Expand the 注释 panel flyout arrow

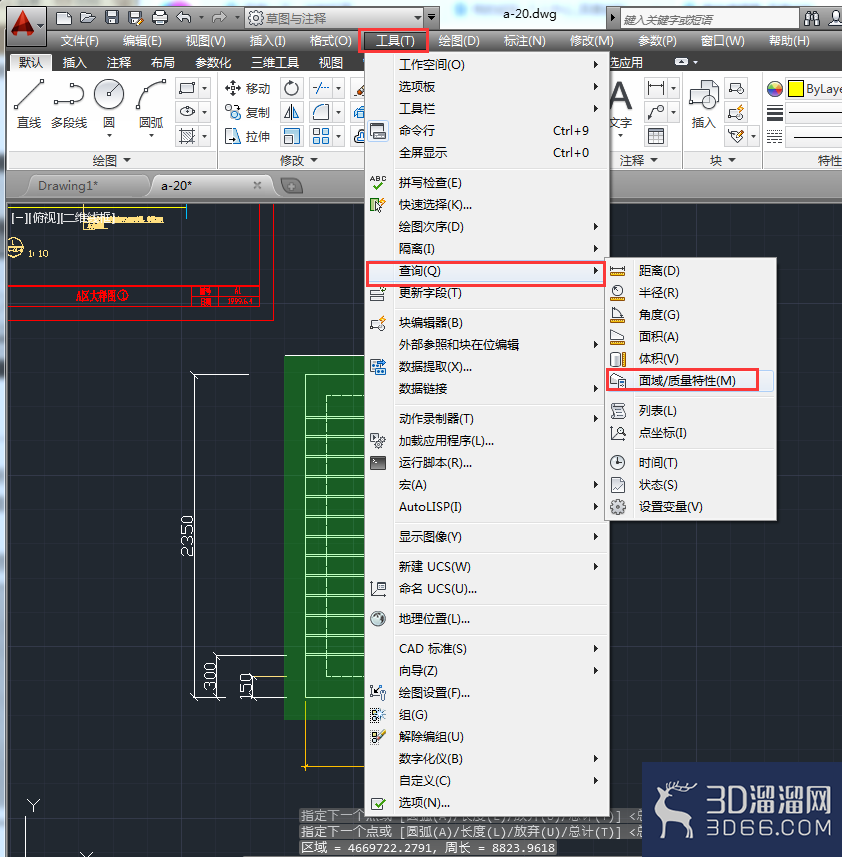point(654,160)
